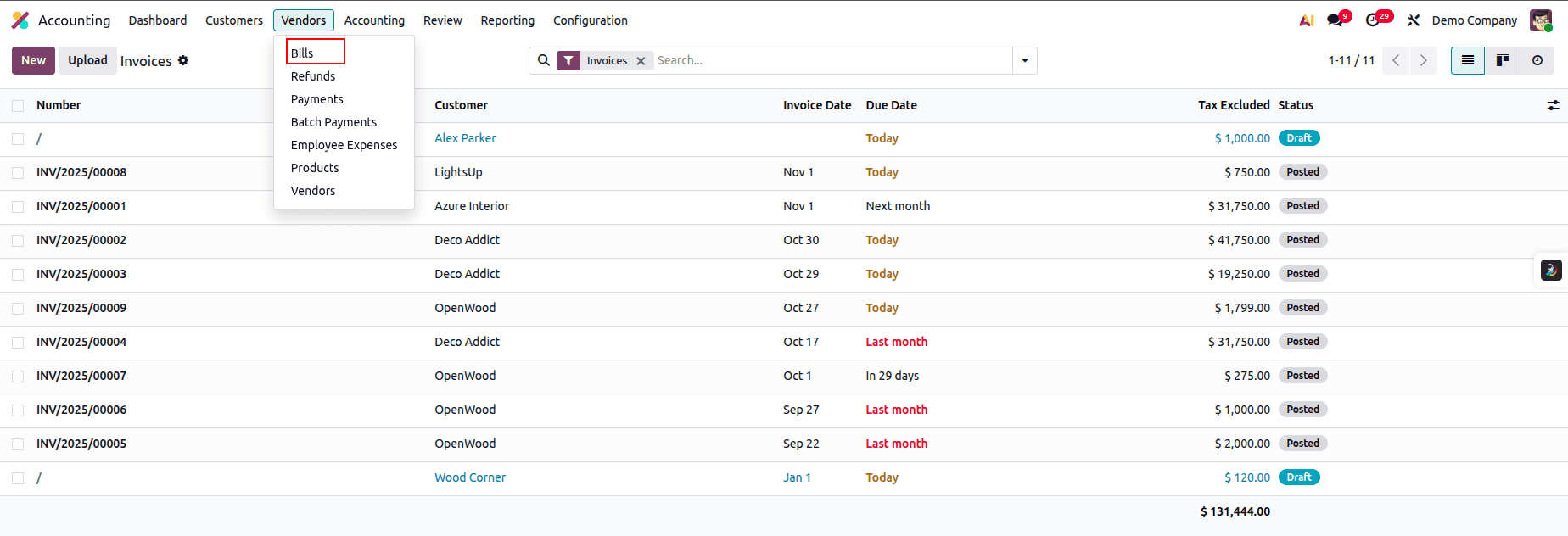Screen dimensions: 1568x536
Task: Select checkbox for INV/2025/00009
Action: 18,309
